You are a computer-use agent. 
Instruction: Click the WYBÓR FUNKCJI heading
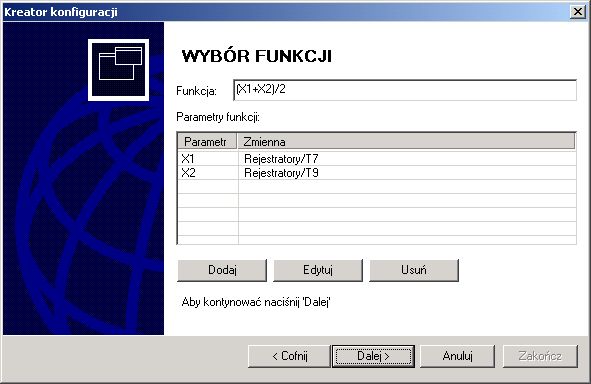(x=257, y=56)
